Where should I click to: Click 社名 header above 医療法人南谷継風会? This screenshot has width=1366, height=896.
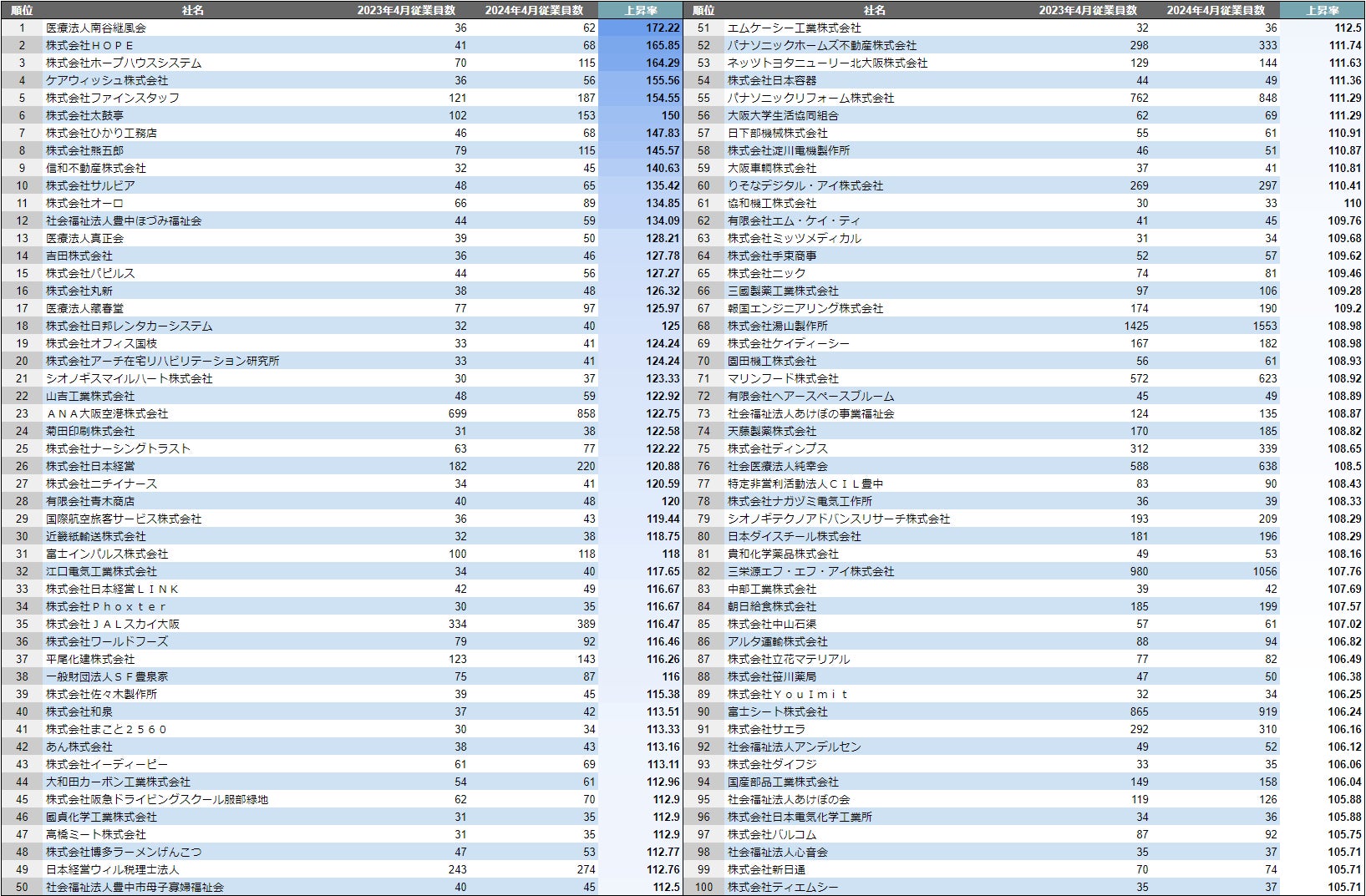point(192,10)
